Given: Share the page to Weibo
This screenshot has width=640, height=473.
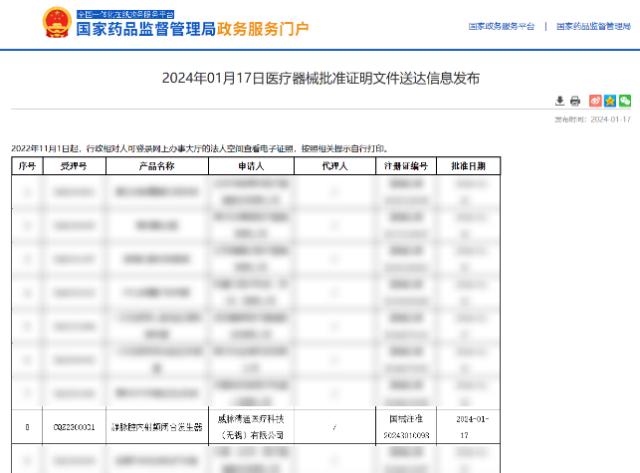Looking at the screenshot, I should point(596,101).
